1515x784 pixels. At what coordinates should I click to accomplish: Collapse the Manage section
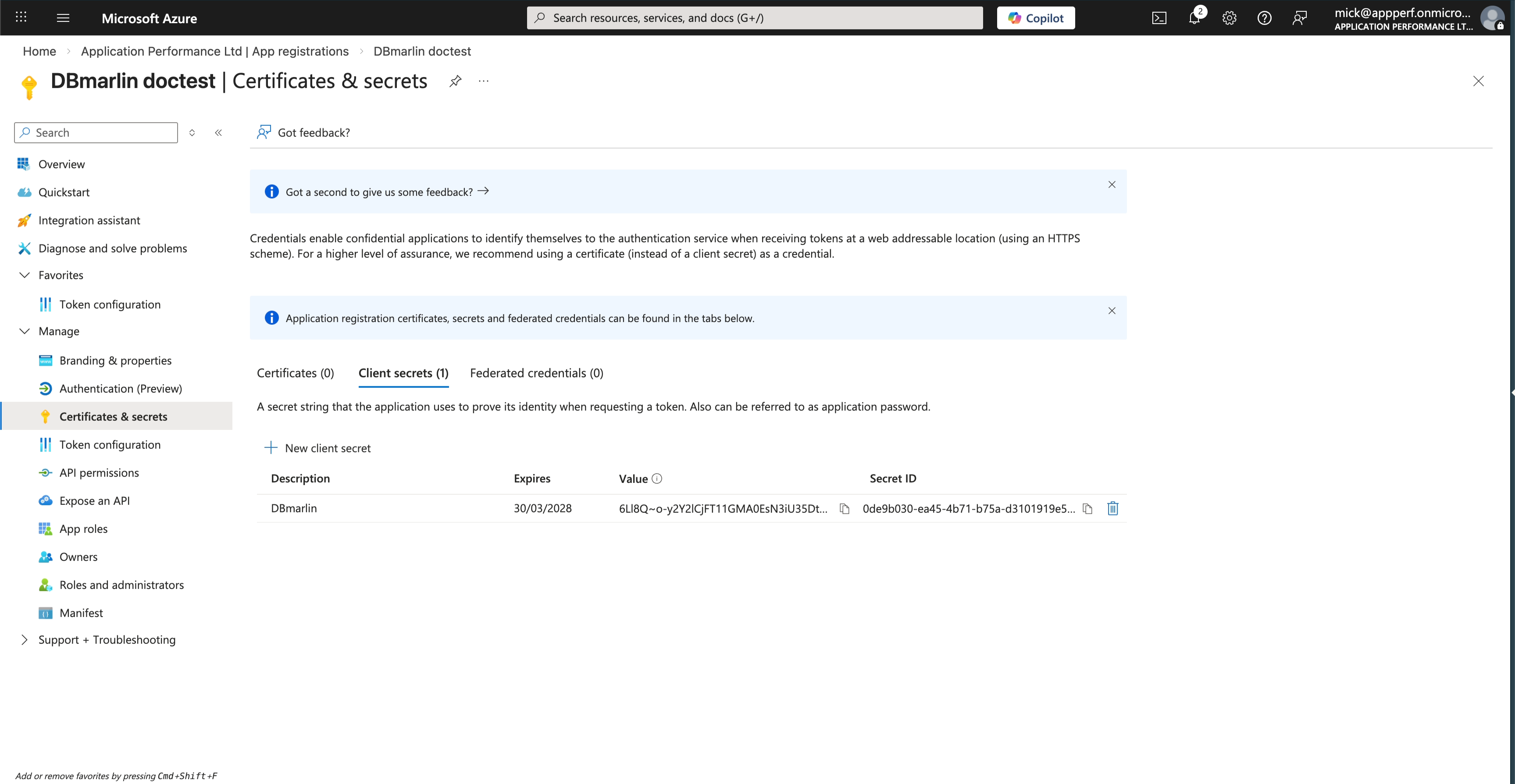pos(25,331)
